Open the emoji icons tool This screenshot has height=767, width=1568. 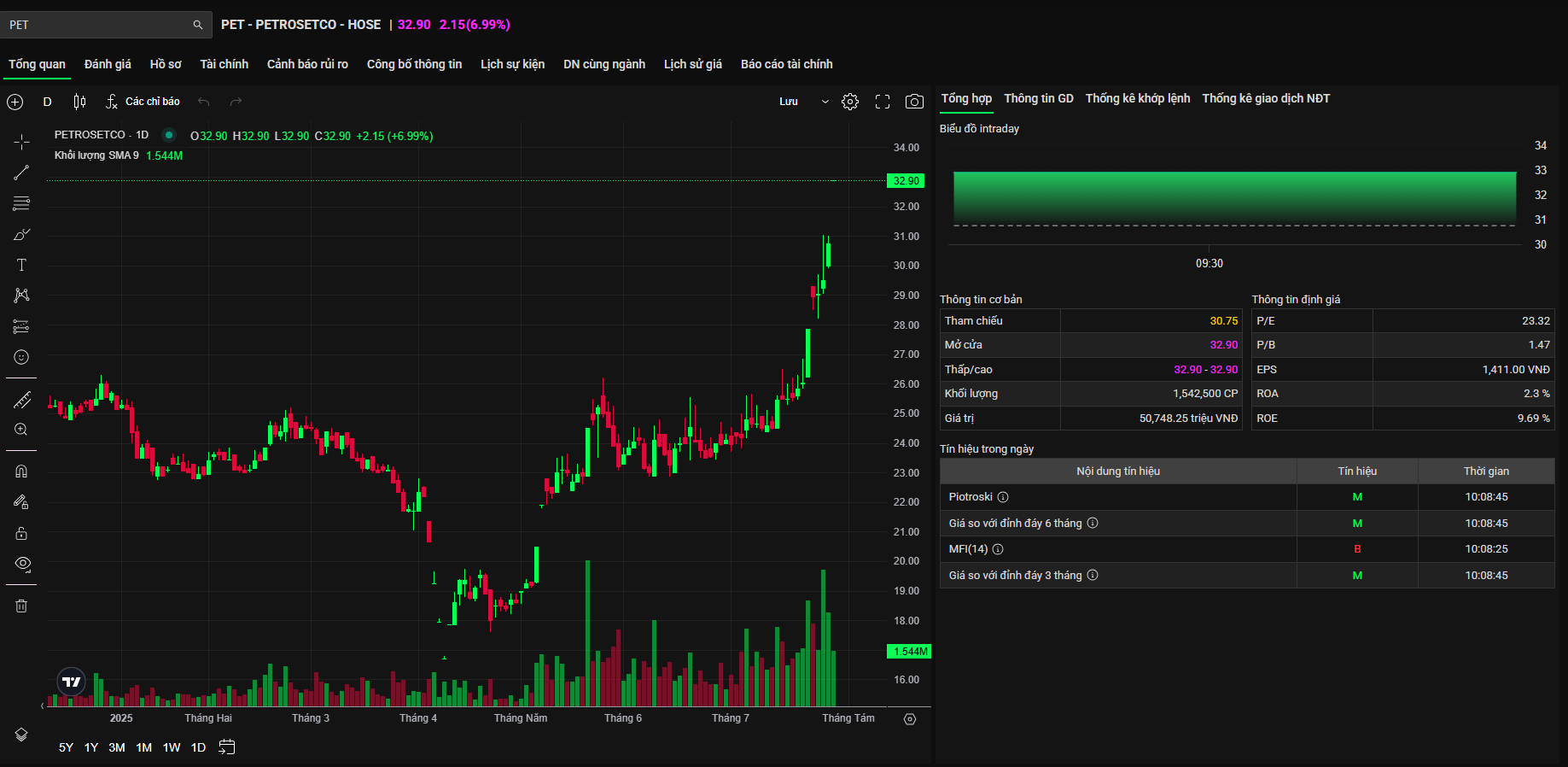(x=21, y=357)
